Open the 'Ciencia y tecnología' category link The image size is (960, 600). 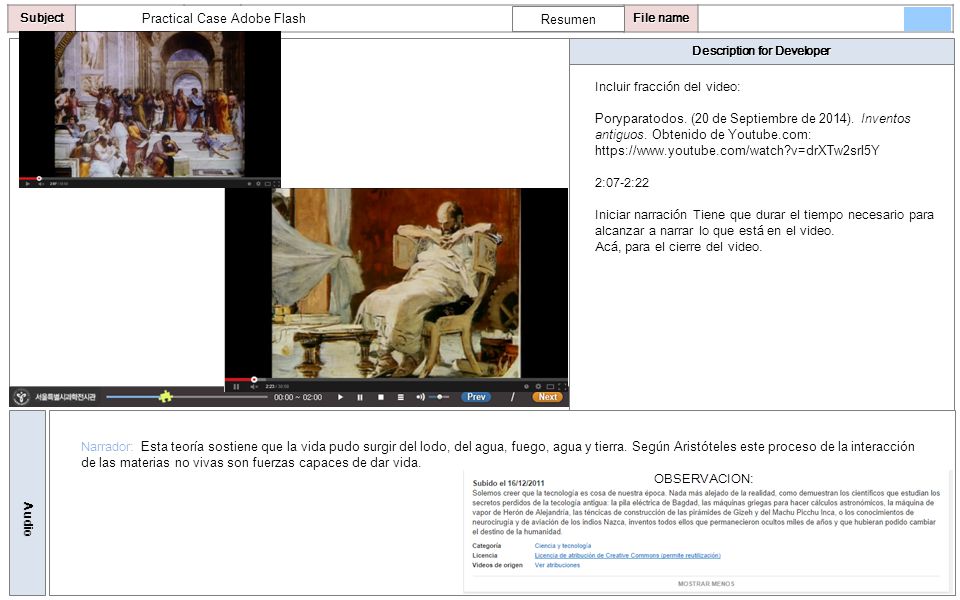tap(563, 546)
